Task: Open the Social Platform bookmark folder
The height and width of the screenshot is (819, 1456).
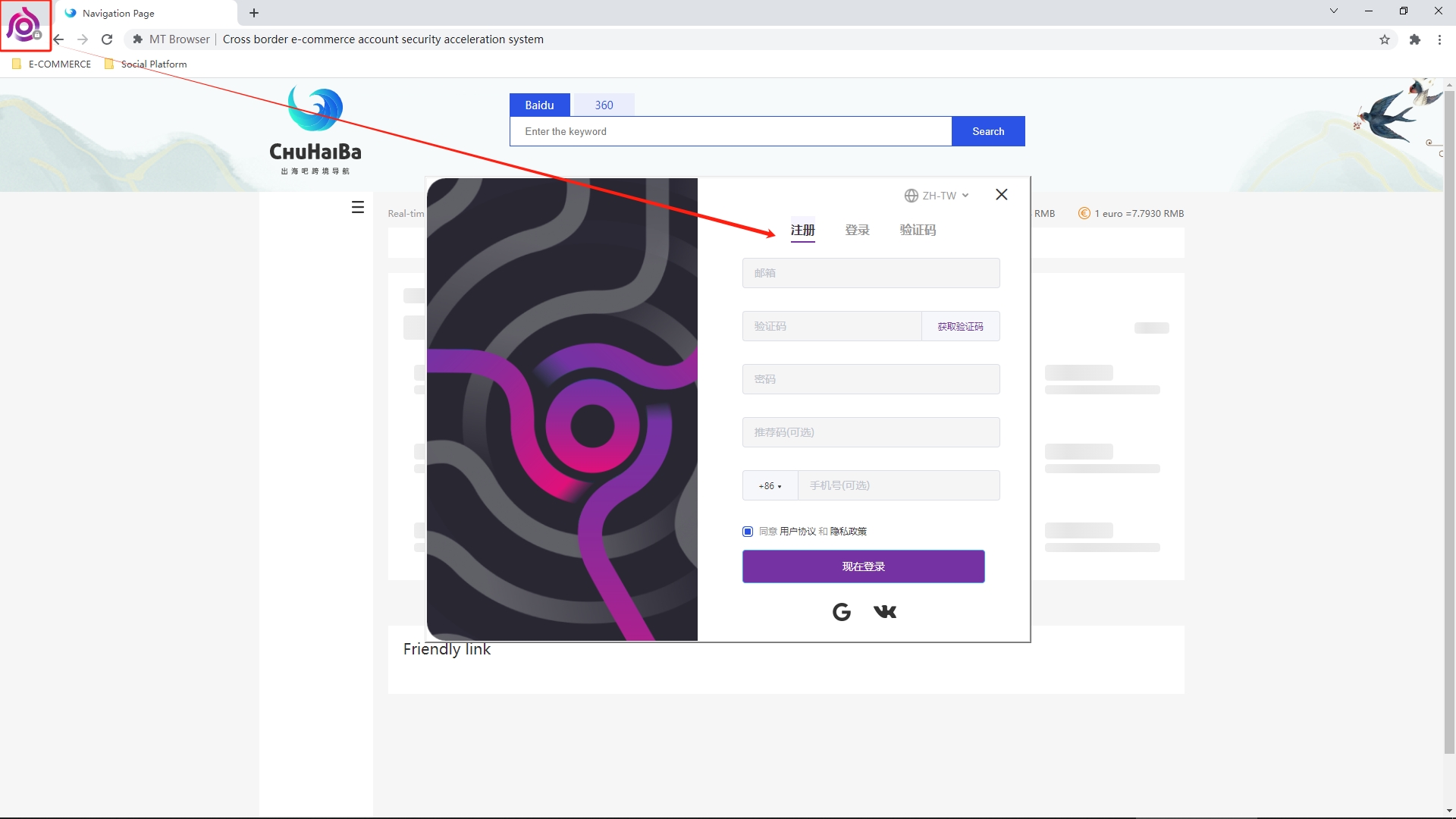Action: point(146,64)
